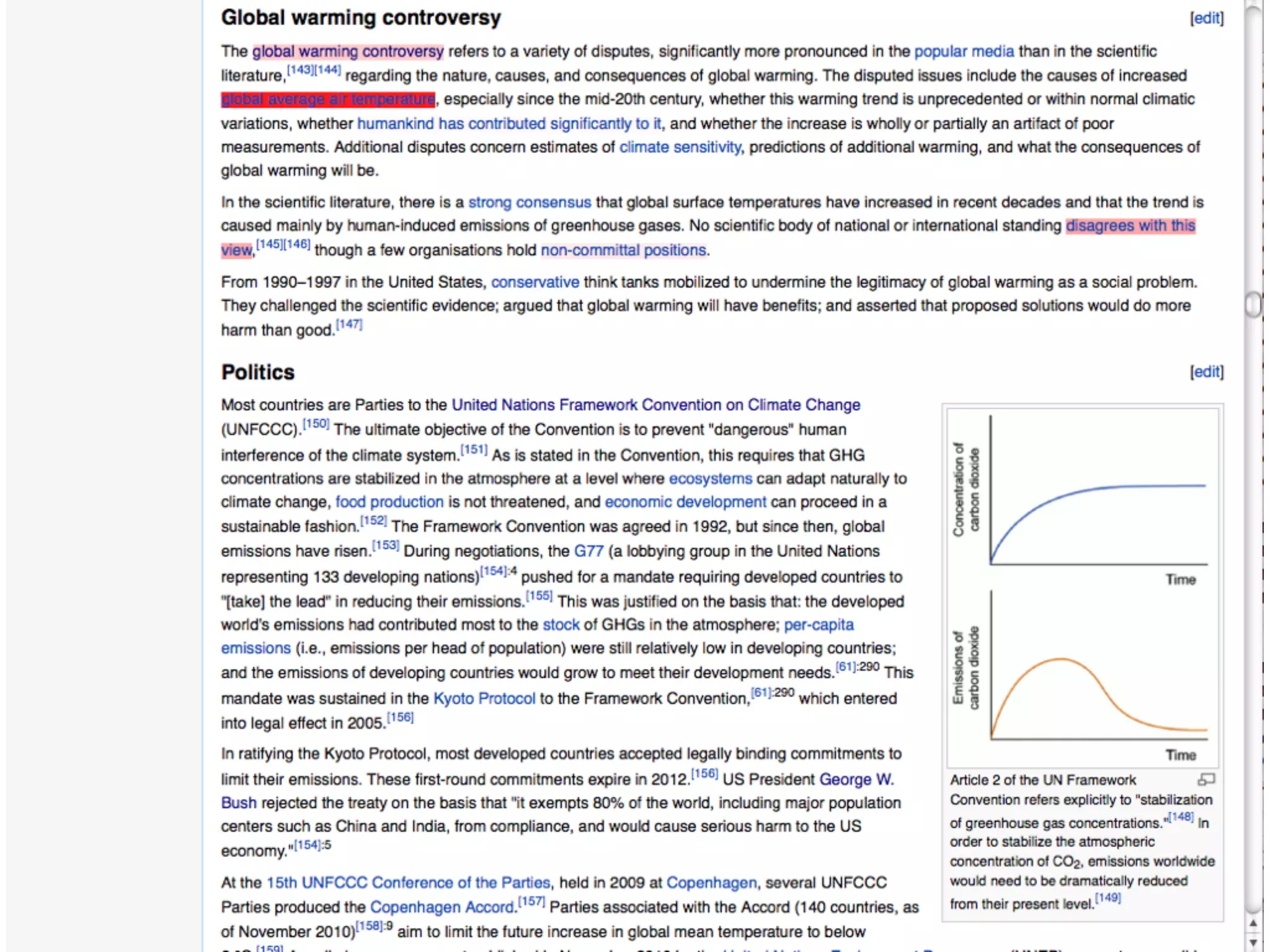Open the Copenhagen Accord link
The width and height of the screenshot is (1270, 952).
[x=442, y=907]
